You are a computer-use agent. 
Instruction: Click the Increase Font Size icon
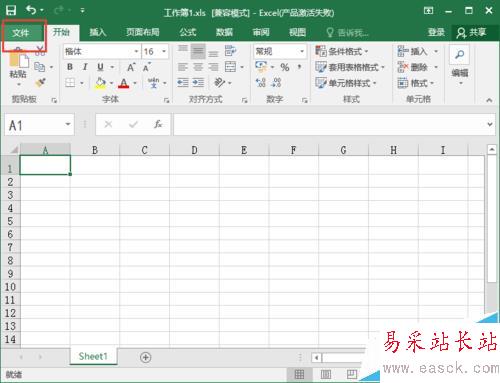(x=131, y=67)
